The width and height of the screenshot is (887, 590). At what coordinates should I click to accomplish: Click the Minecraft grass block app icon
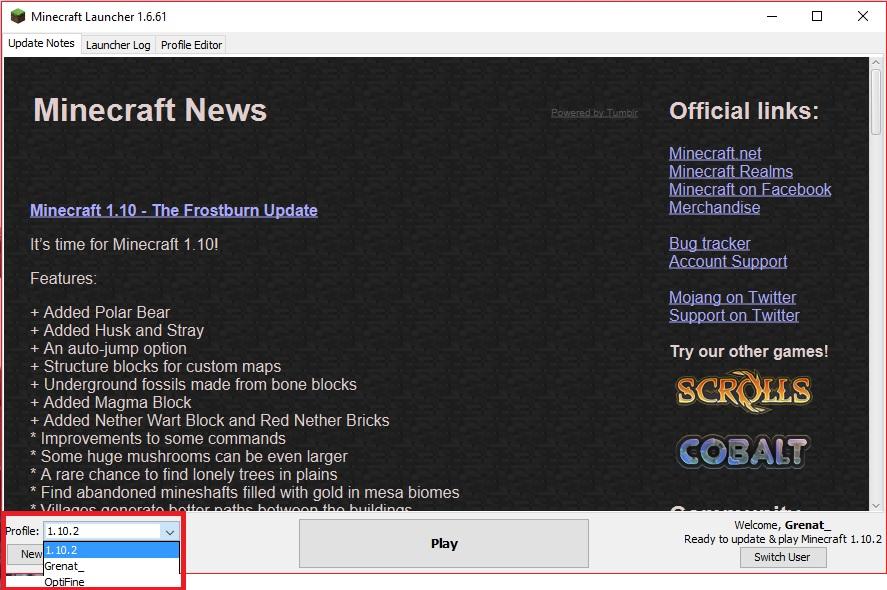click(18, 16)
